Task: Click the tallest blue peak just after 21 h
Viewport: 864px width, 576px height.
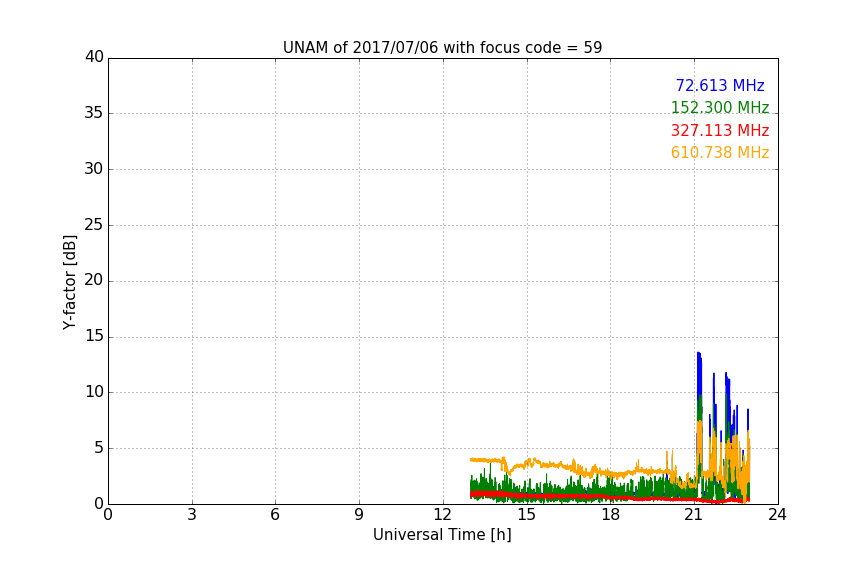Action: tap(699, 354)
